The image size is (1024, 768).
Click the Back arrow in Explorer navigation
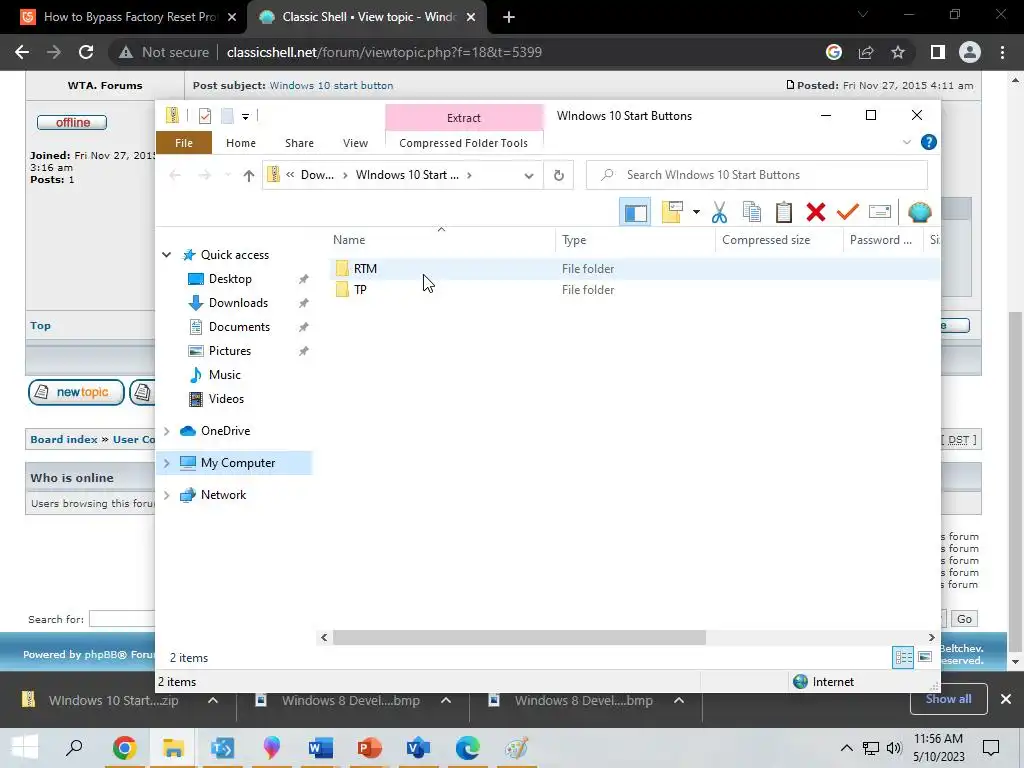pyautogui.click(x=174, y=175)
